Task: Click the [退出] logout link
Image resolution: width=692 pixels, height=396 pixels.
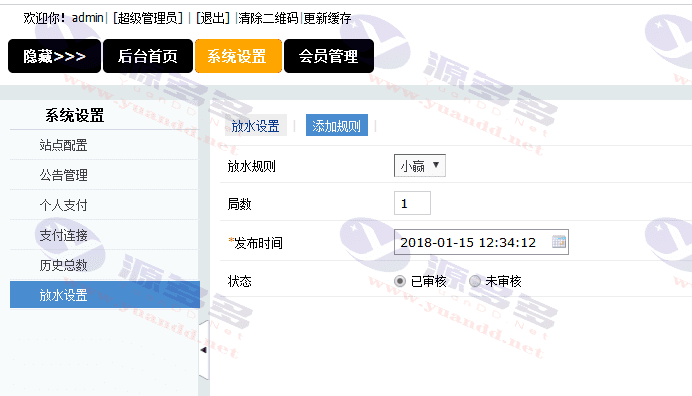Action: coord(213,18)
